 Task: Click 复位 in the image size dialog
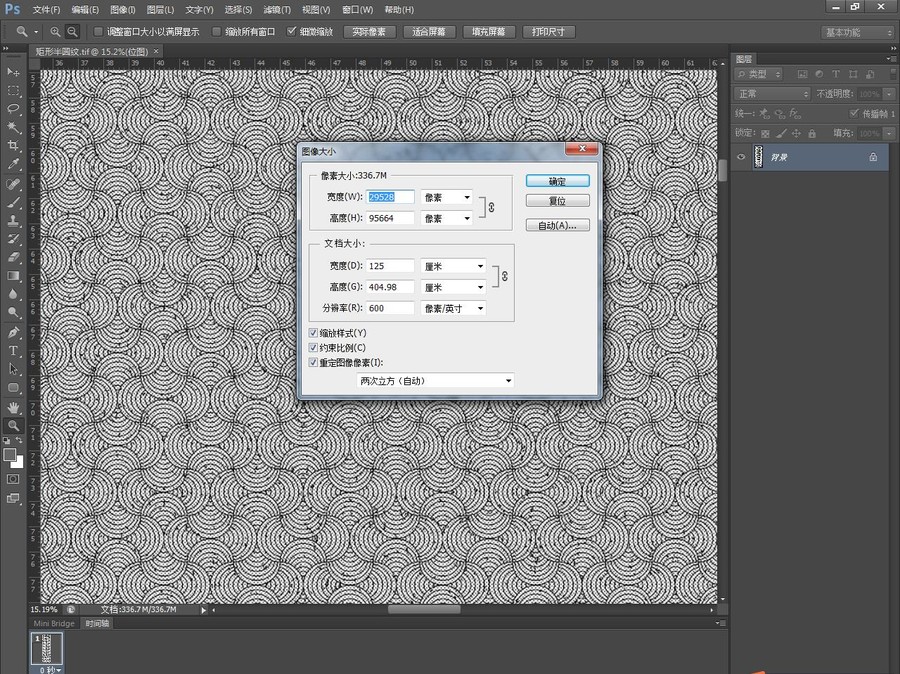[557, 201]
